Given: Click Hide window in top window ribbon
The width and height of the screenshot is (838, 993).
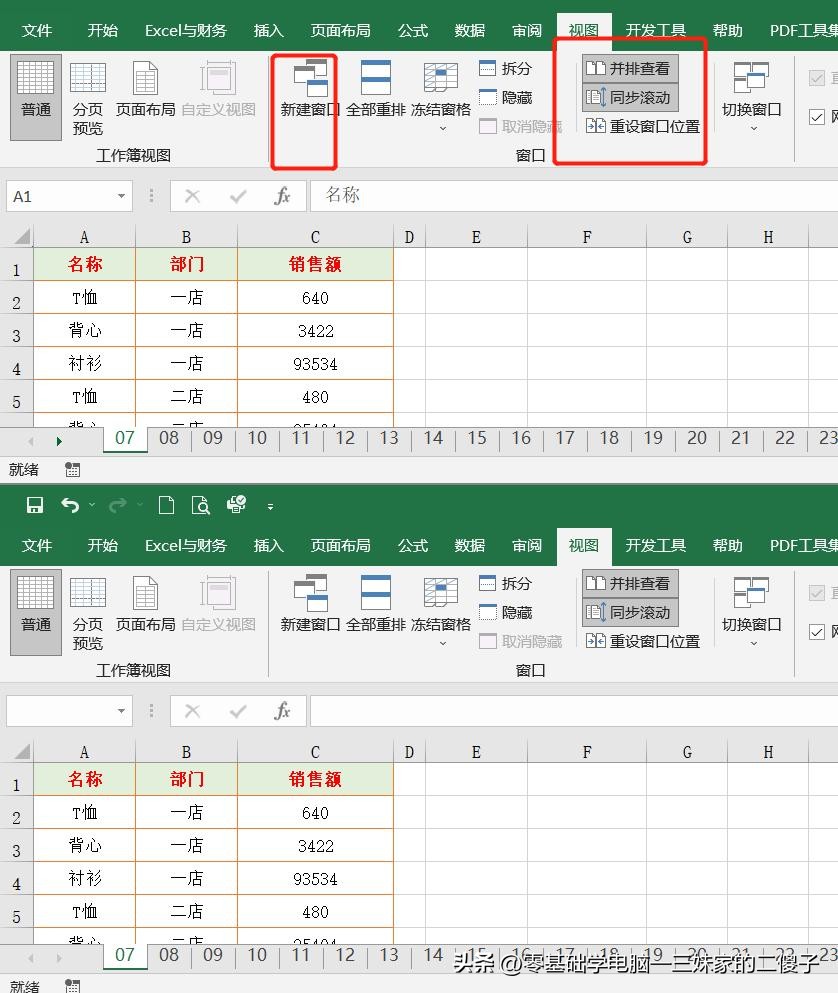Looking at the screenshot, I should pyautogui.click(x=505, y=98).
